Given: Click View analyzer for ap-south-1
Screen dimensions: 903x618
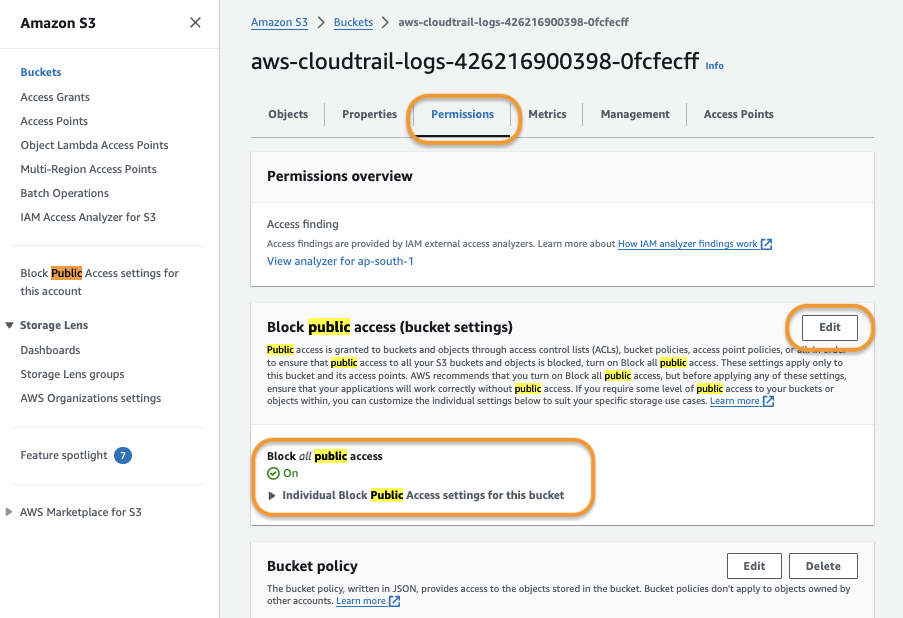Looking at the screenshot, I should 340,261.
